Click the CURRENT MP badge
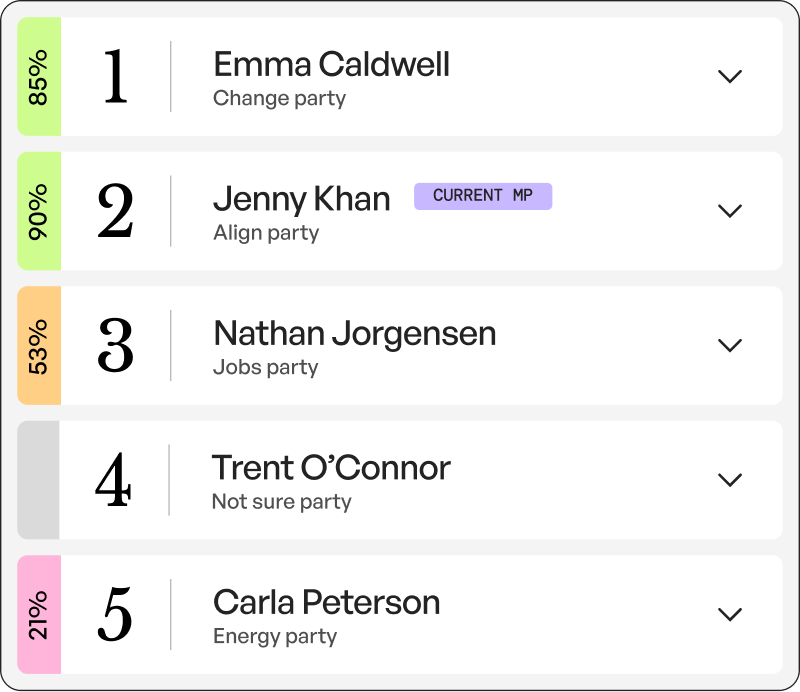The width and height of the screenshot is (800, 692). pyautogui.click(x=483, y=196)
